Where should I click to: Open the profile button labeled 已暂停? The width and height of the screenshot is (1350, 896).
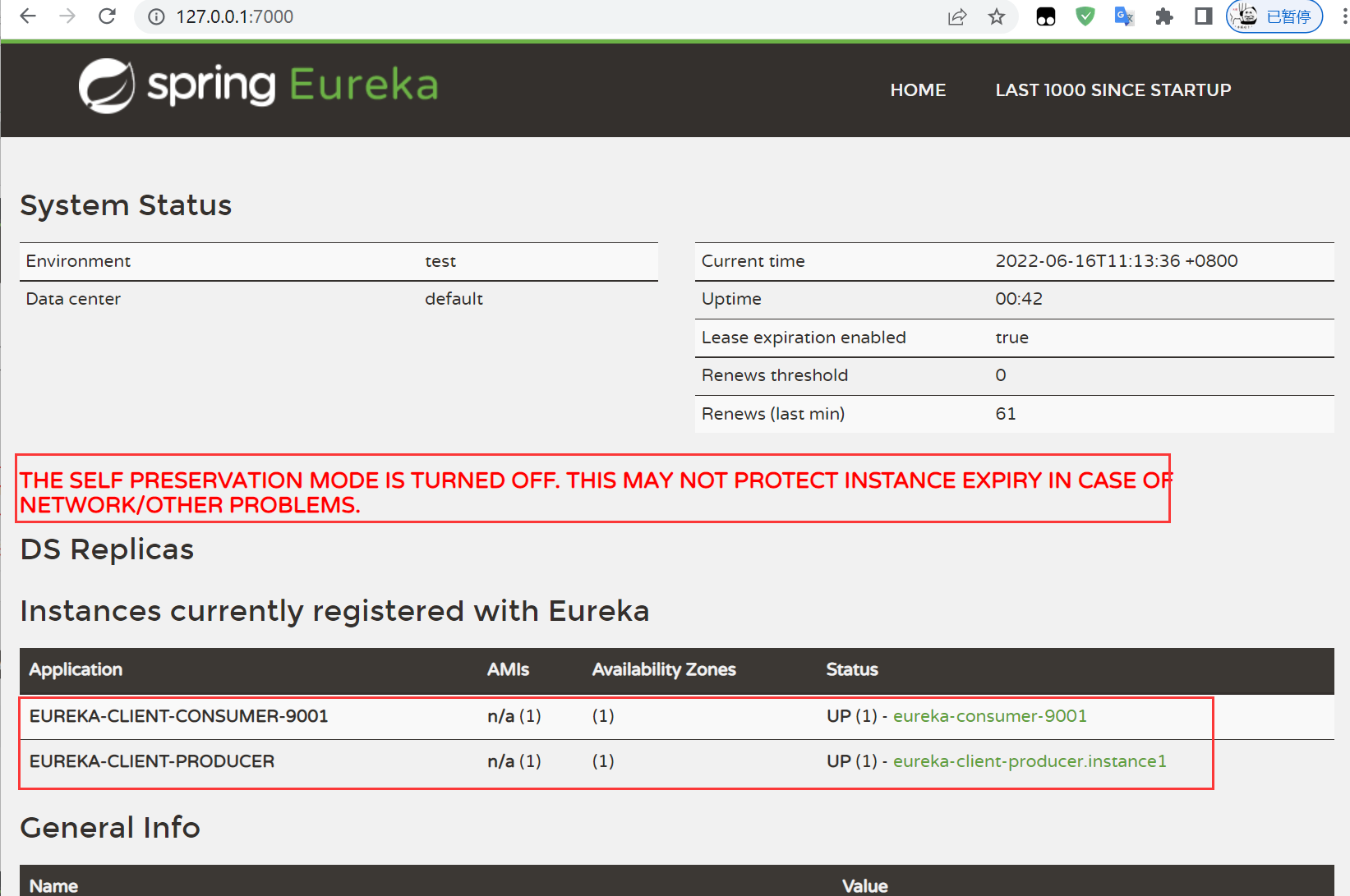tap(1274, 16)
